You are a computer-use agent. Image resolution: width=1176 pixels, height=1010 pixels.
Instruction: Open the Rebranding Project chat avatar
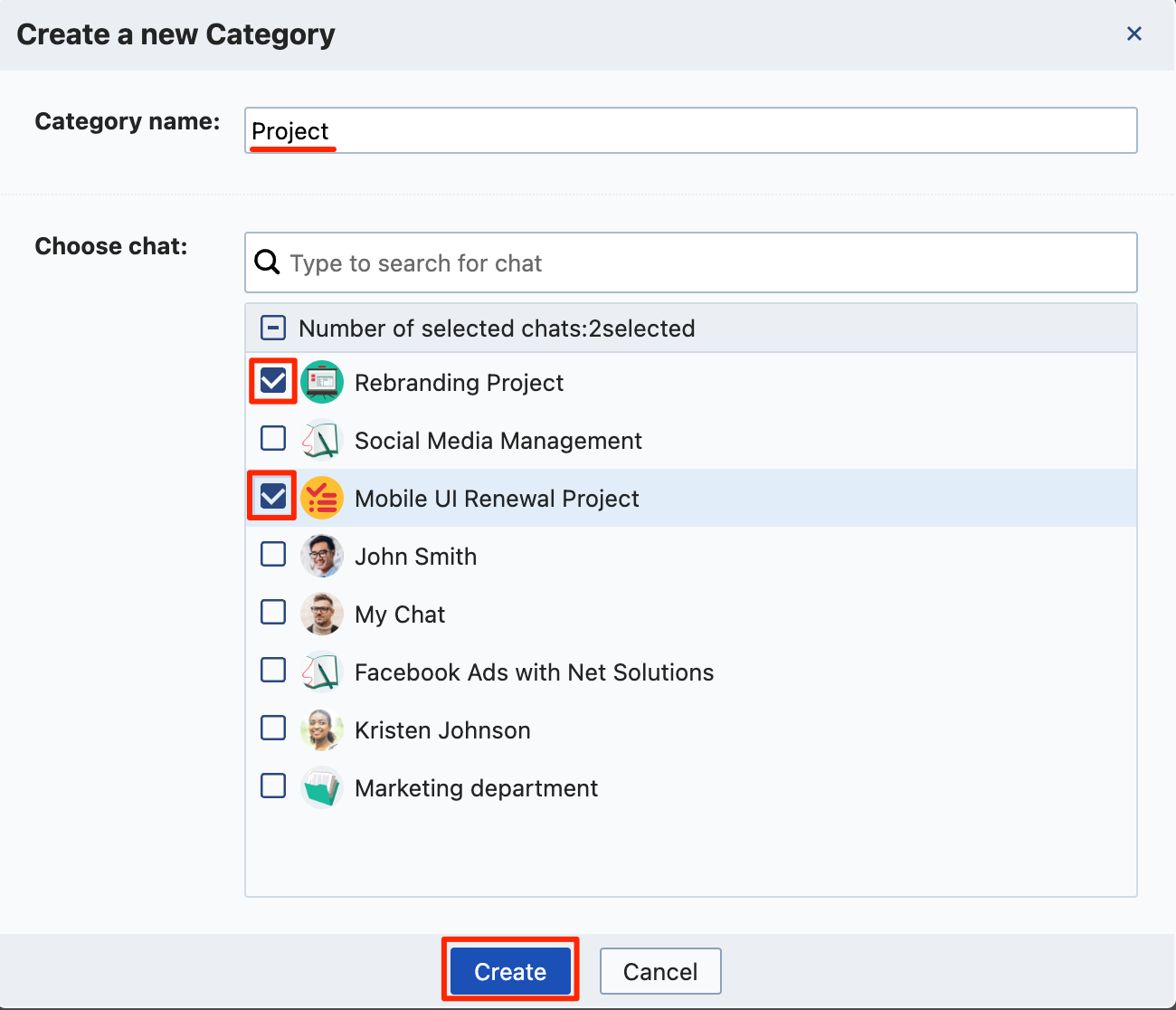(x=322, y=382)
